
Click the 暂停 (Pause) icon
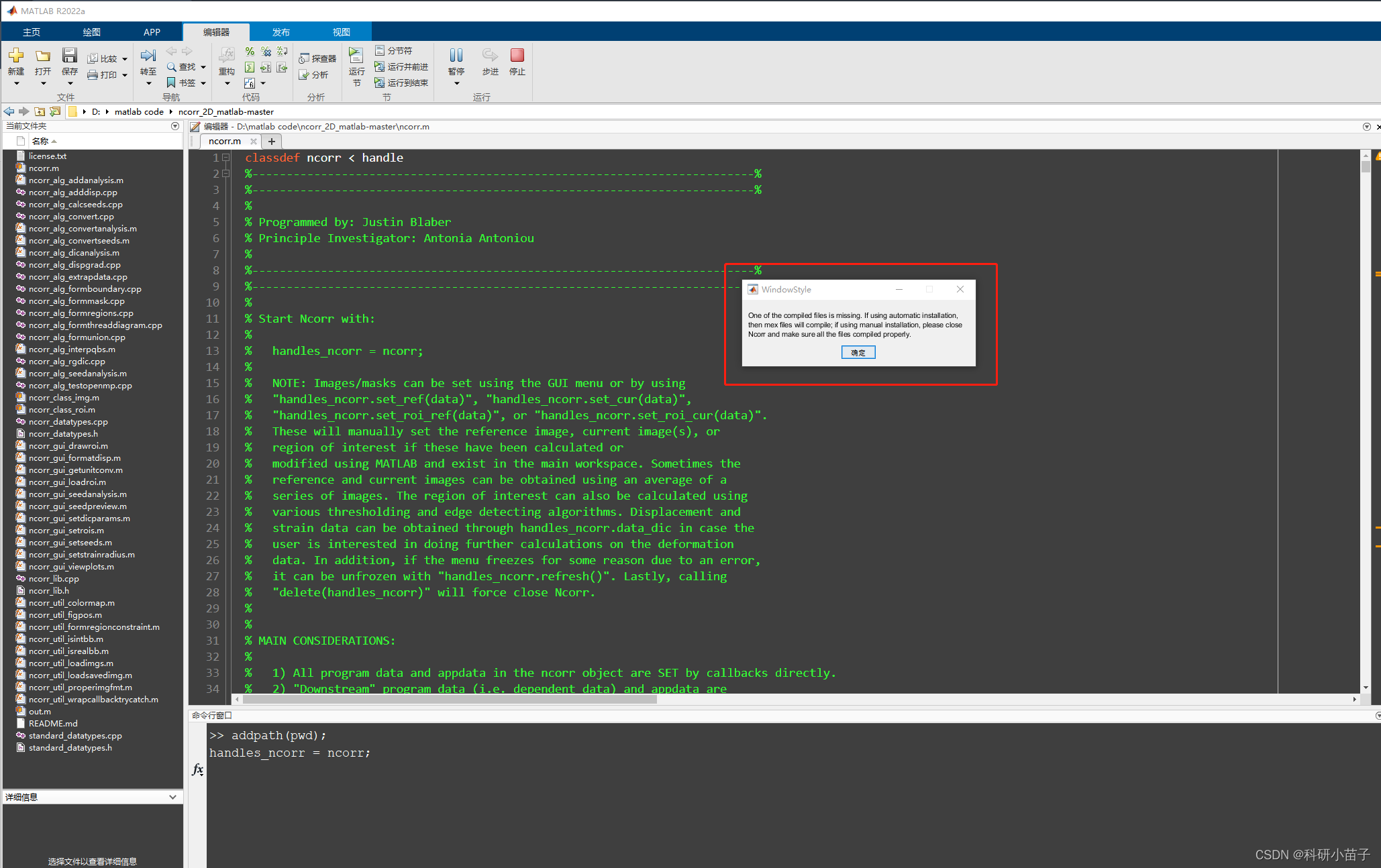[x=456, y=56]
